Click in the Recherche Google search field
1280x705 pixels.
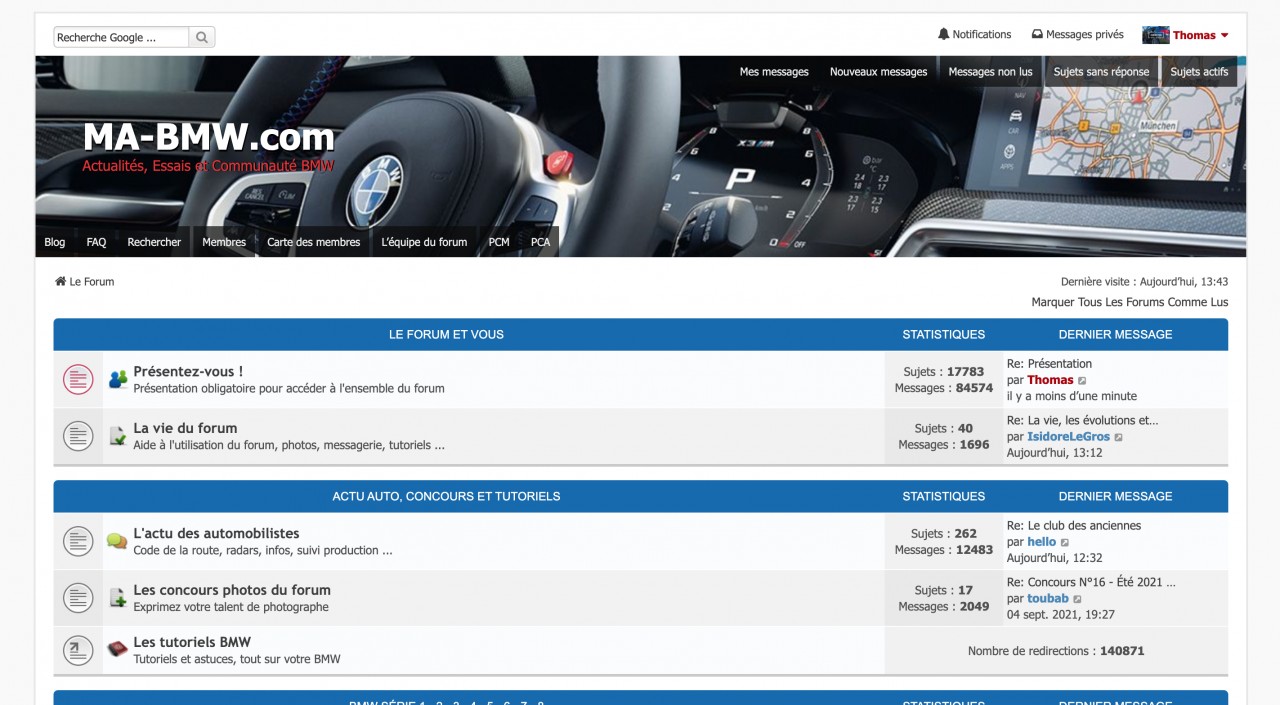[121, 37]
